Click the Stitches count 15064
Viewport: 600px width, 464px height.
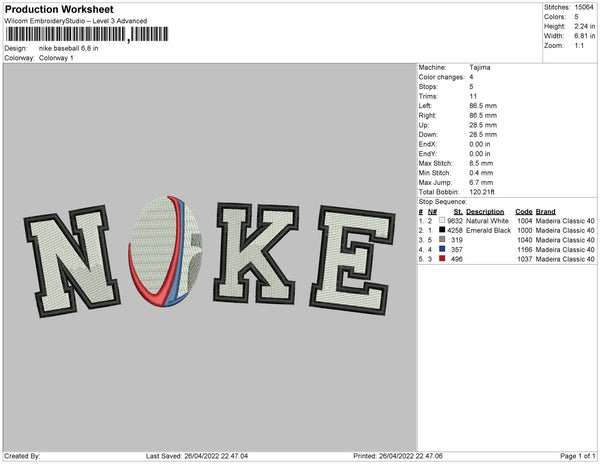(584, 7)
